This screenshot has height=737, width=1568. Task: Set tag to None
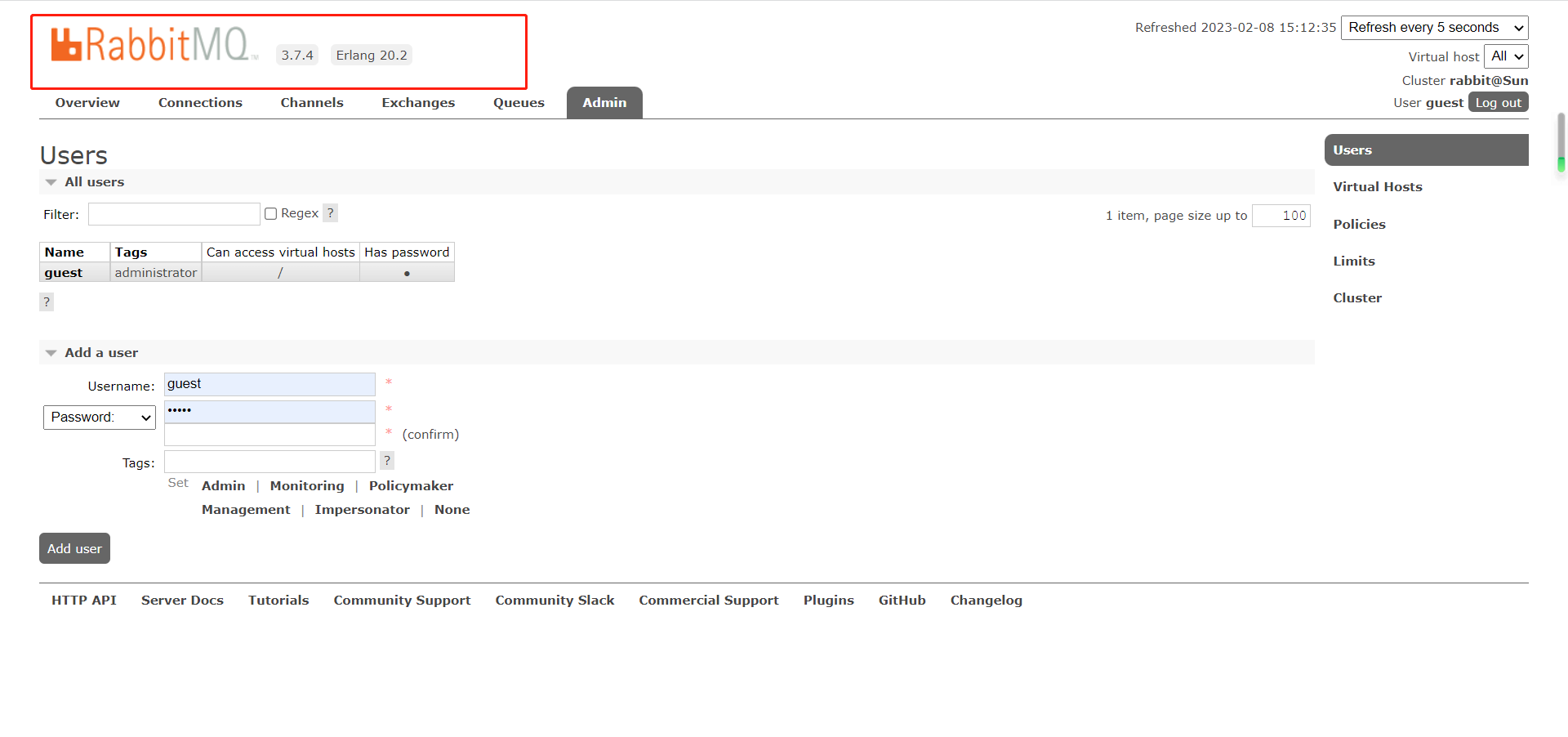pyautogui.click(x=452, y=510)
